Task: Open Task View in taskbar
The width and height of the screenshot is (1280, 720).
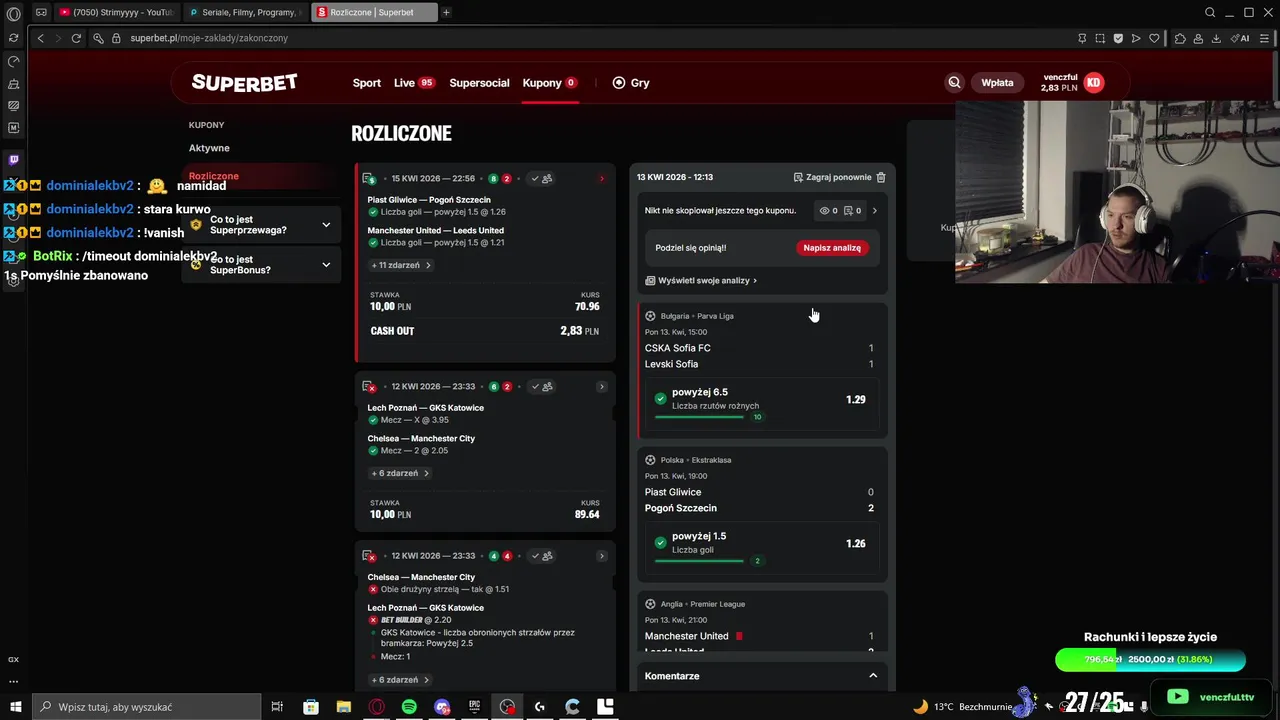Action: [278, 707]
